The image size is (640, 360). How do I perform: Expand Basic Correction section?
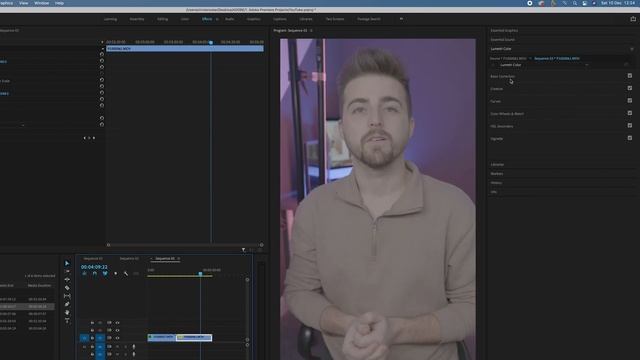[503, 76]
